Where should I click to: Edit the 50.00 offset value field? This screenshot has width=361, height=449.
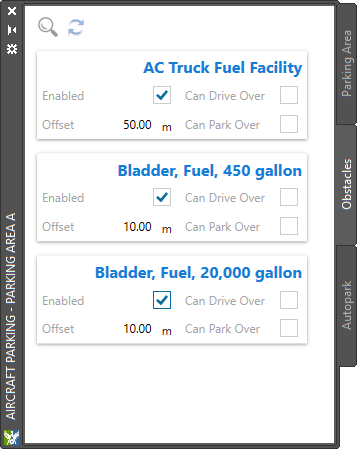point(137,125)
